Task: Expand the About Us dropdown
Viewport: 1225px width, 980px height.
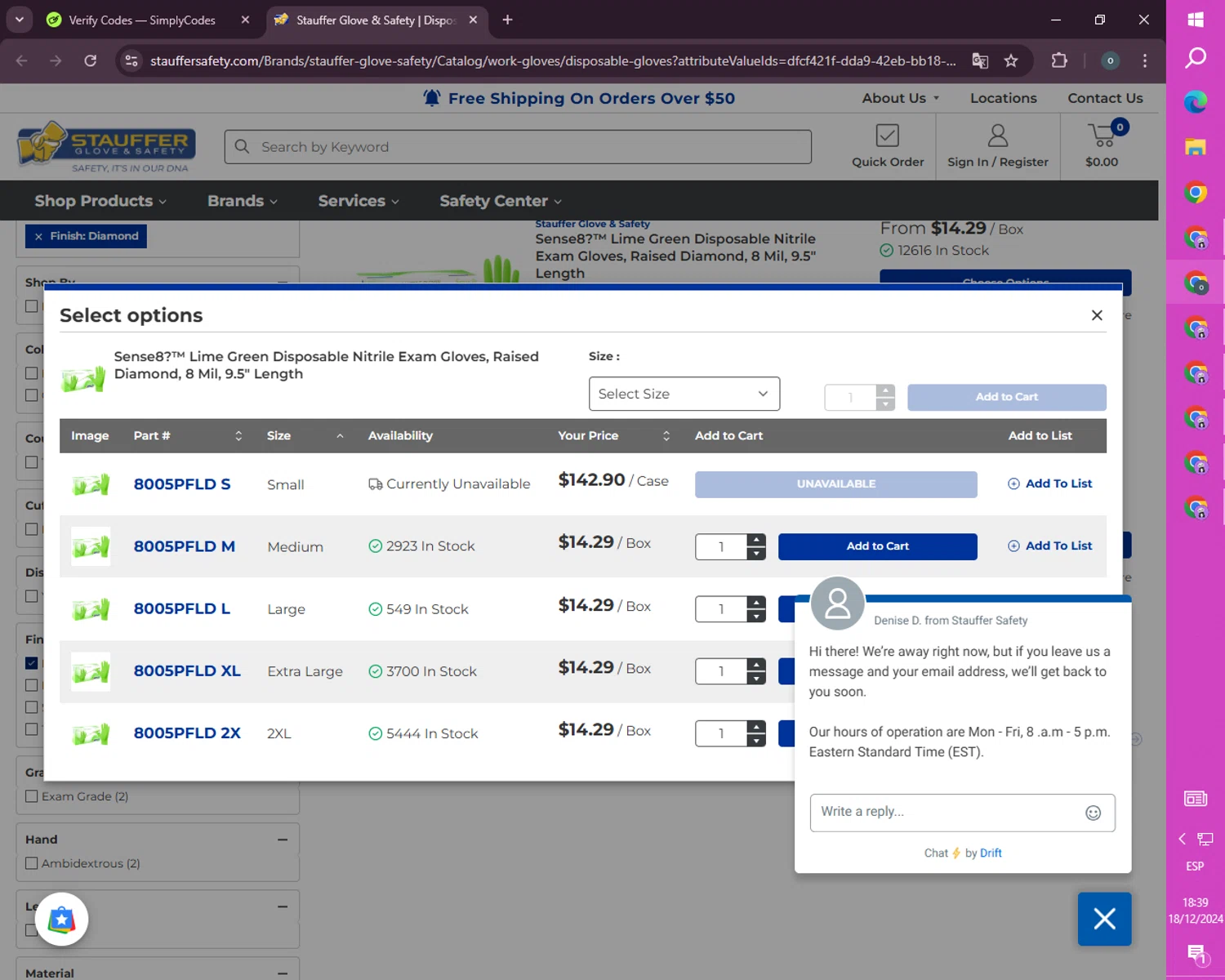Action: (x=901, y=98)
